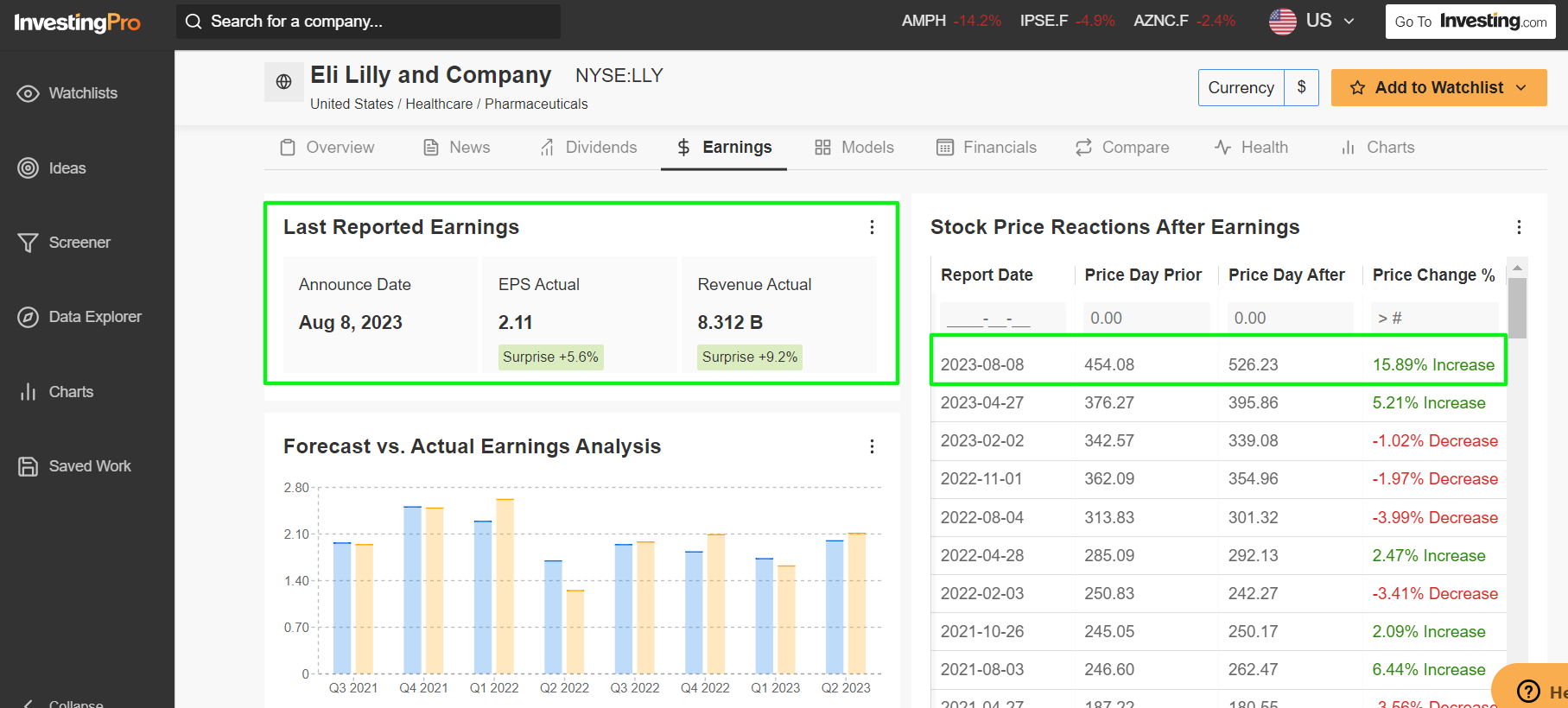Click the Financials table icon

tap(945, 148)
